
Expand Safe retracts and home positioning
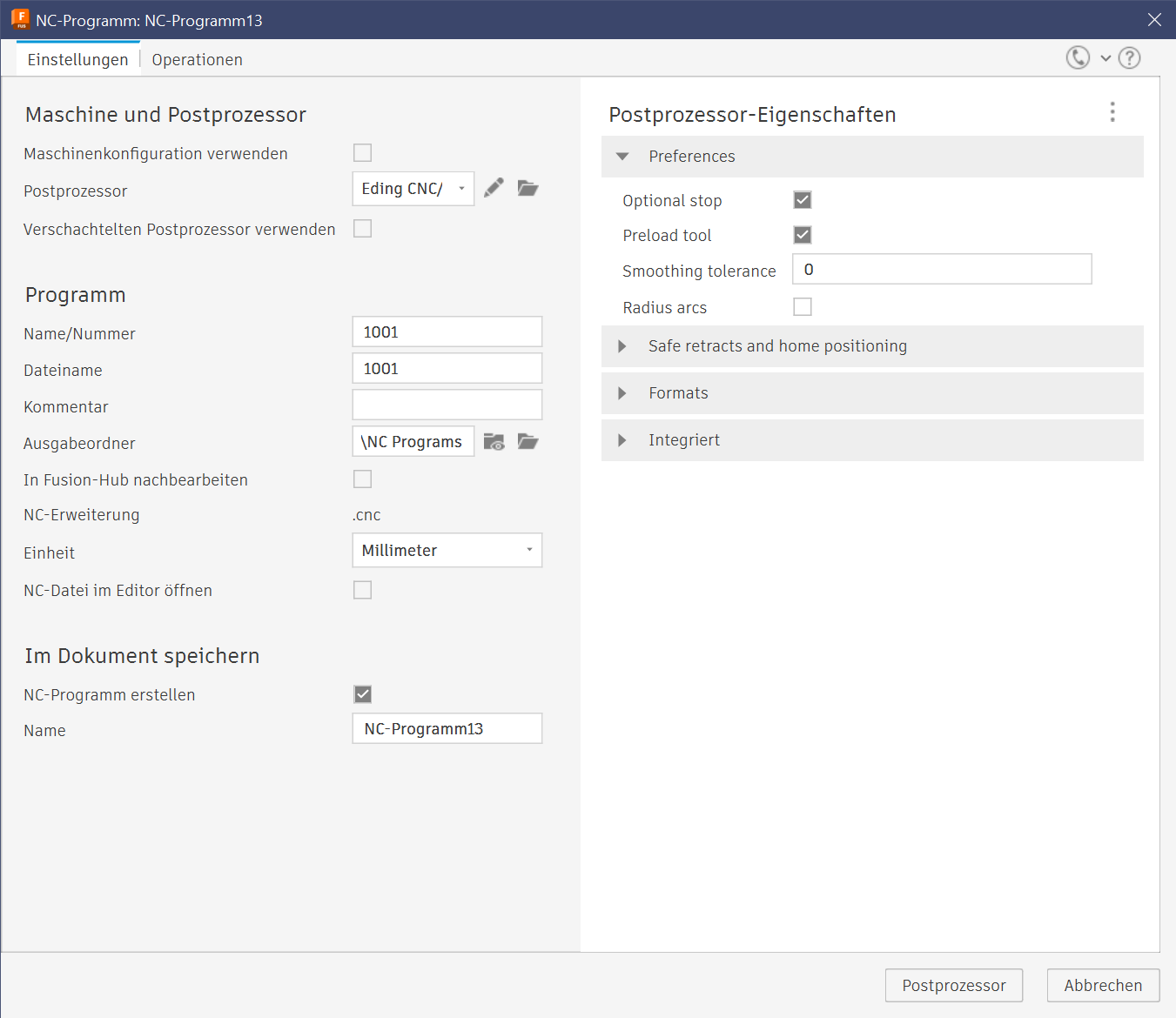click(872, 346)
